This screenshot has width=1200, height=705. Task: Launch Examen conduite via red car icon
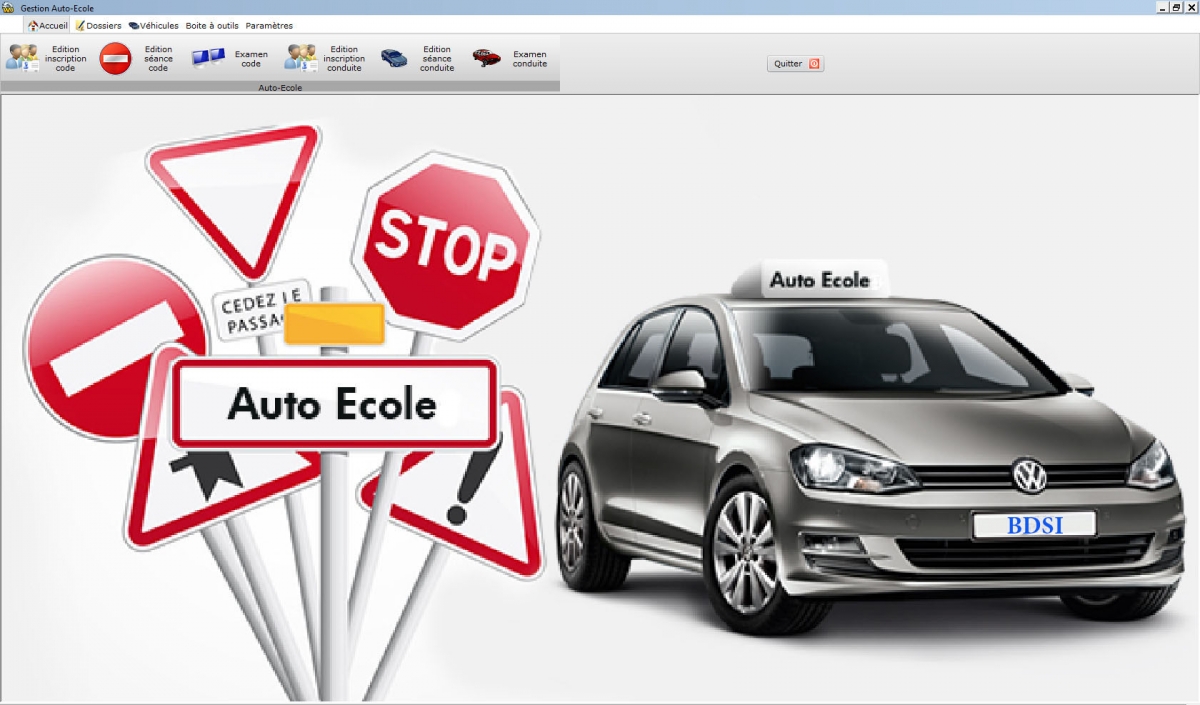point(486,58)
